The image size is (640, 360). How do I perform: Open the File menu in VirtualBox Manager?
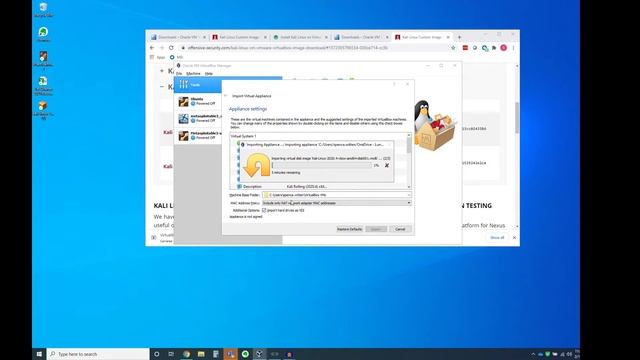(x=179, y=73)
